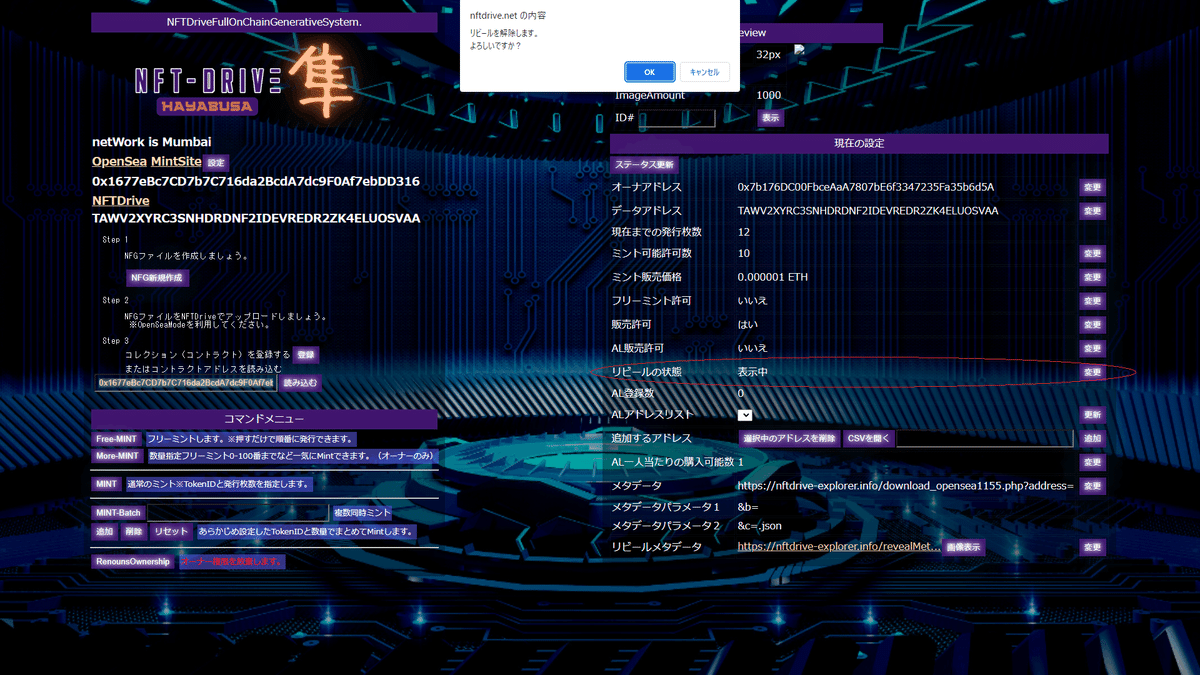Open the NFTDrive link

tap(120, 201)
